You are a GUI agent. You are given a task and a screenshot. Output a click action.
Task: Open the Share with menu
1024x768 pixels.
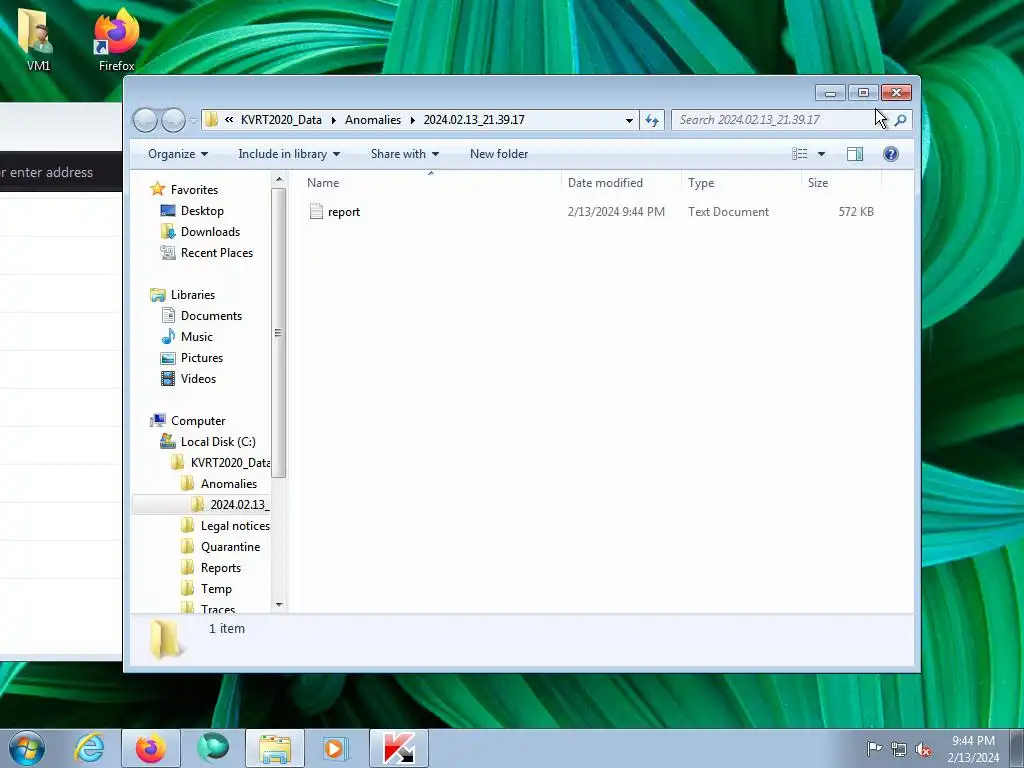[404, 154]
